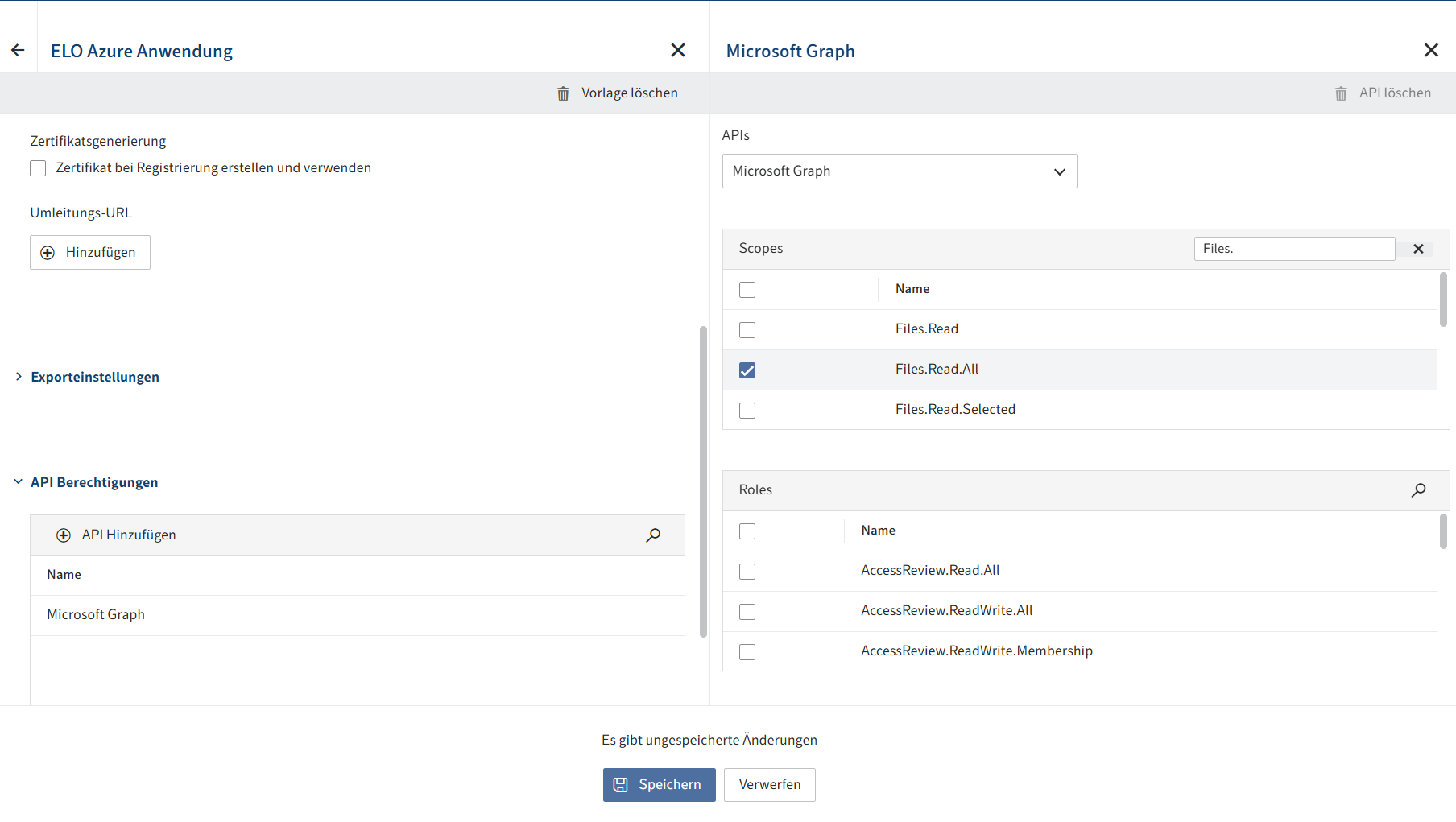Clear the Scopes search filter with X
Viewport: 1456px width, 822px height.
point(1418,249)
